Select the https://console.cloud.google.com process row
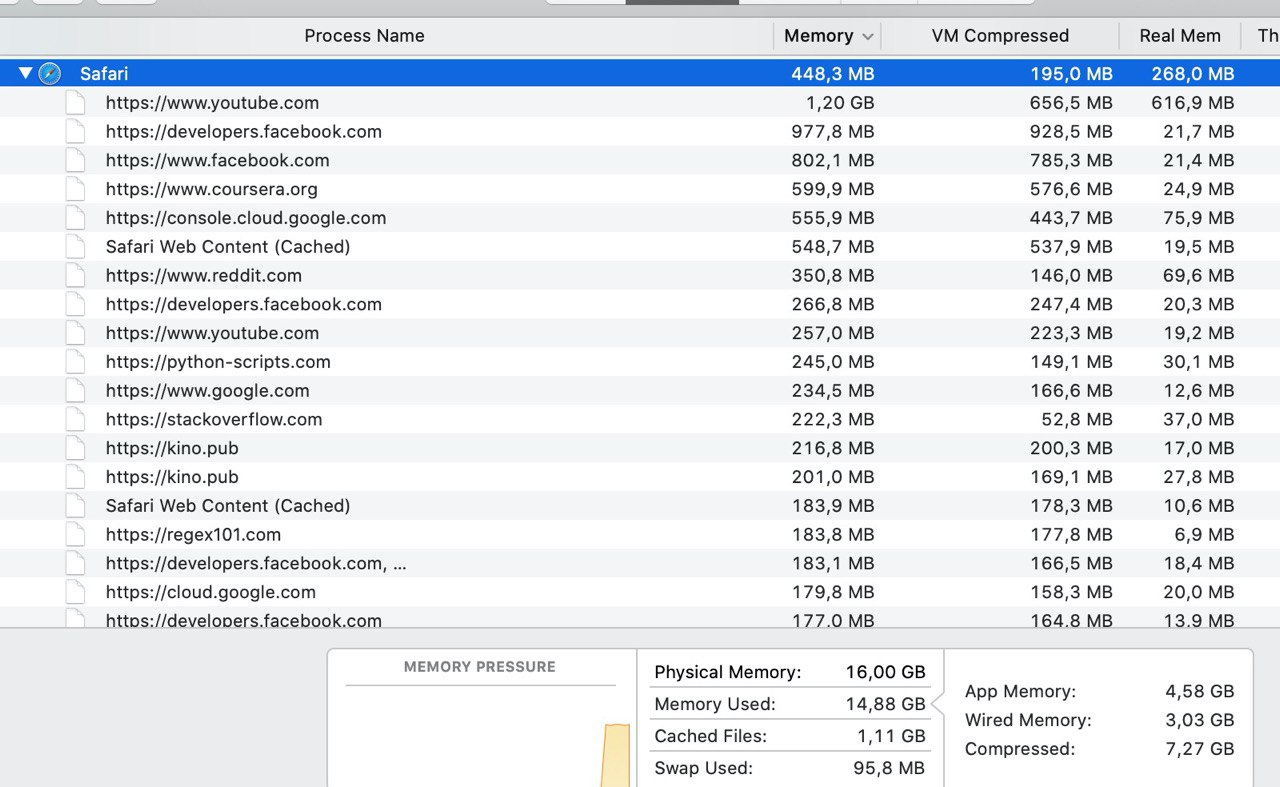Screen dimensions: 1280x787 point(640,217)
